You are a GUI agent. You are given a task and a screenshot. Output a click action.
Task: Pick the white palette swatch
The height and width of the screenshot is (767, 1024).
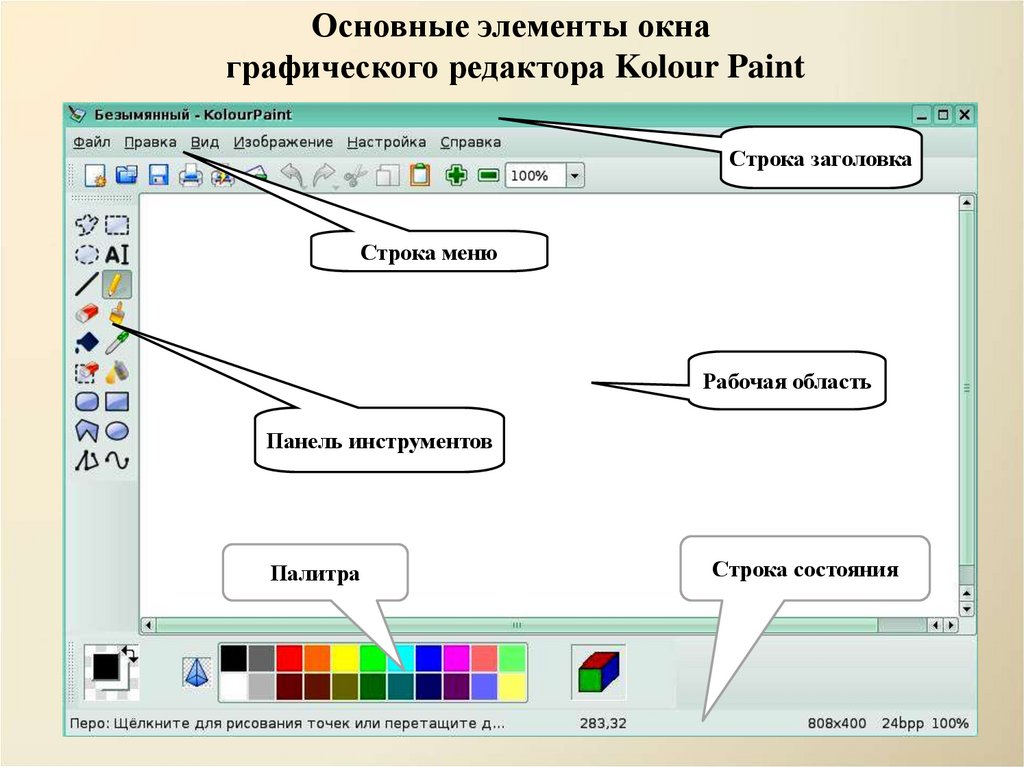coord(233,687)
